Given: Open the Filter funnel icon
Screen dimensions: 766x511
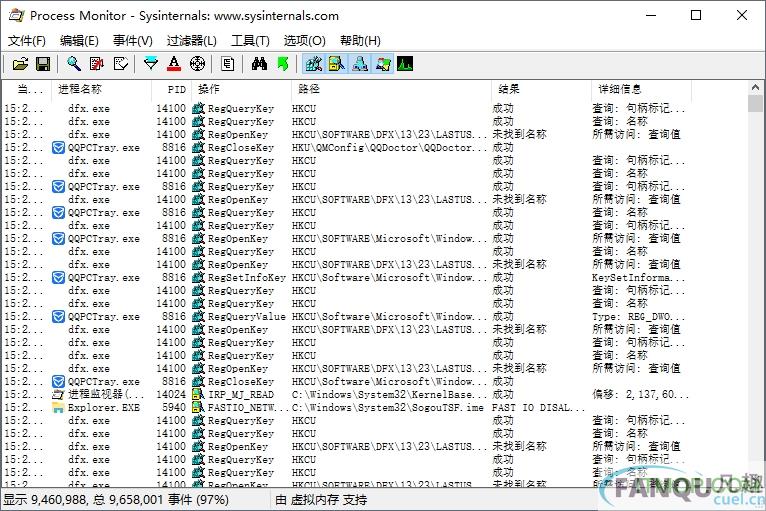Looking at the screenshot, I should [151, 64].
